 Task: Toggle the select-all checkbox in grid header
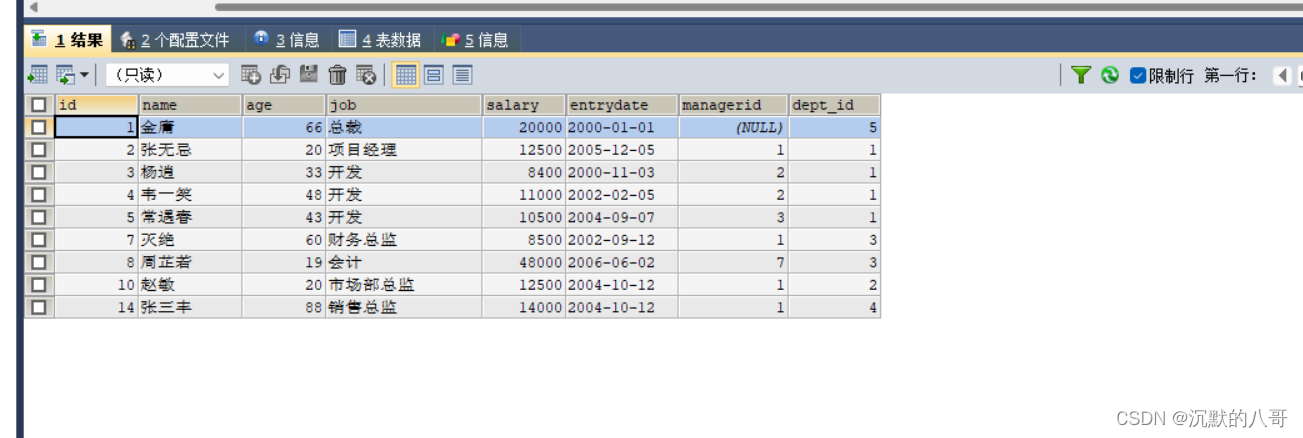pos(38,104)
